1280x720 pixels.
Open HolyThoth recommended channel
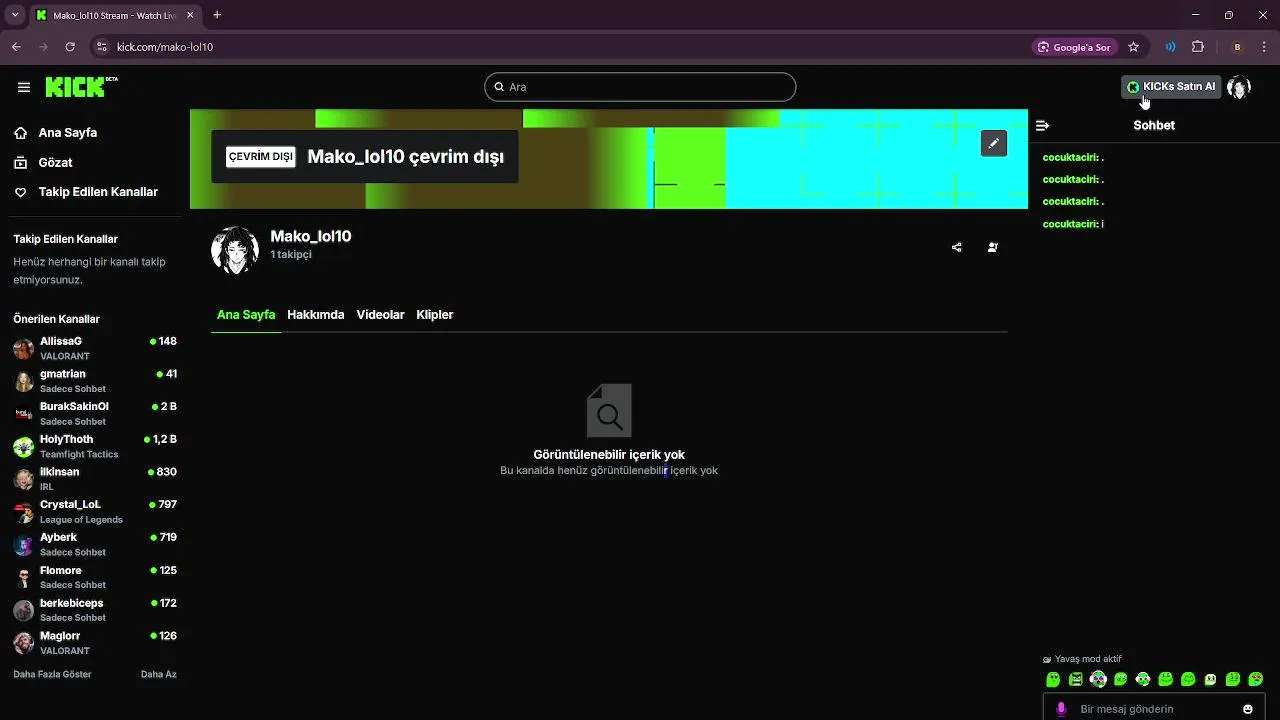[x=94, y=446]
